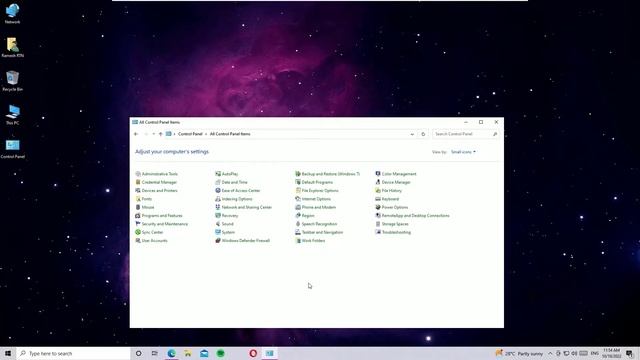
Task: Open Troubleshooting item
Action: coord(393,232)
